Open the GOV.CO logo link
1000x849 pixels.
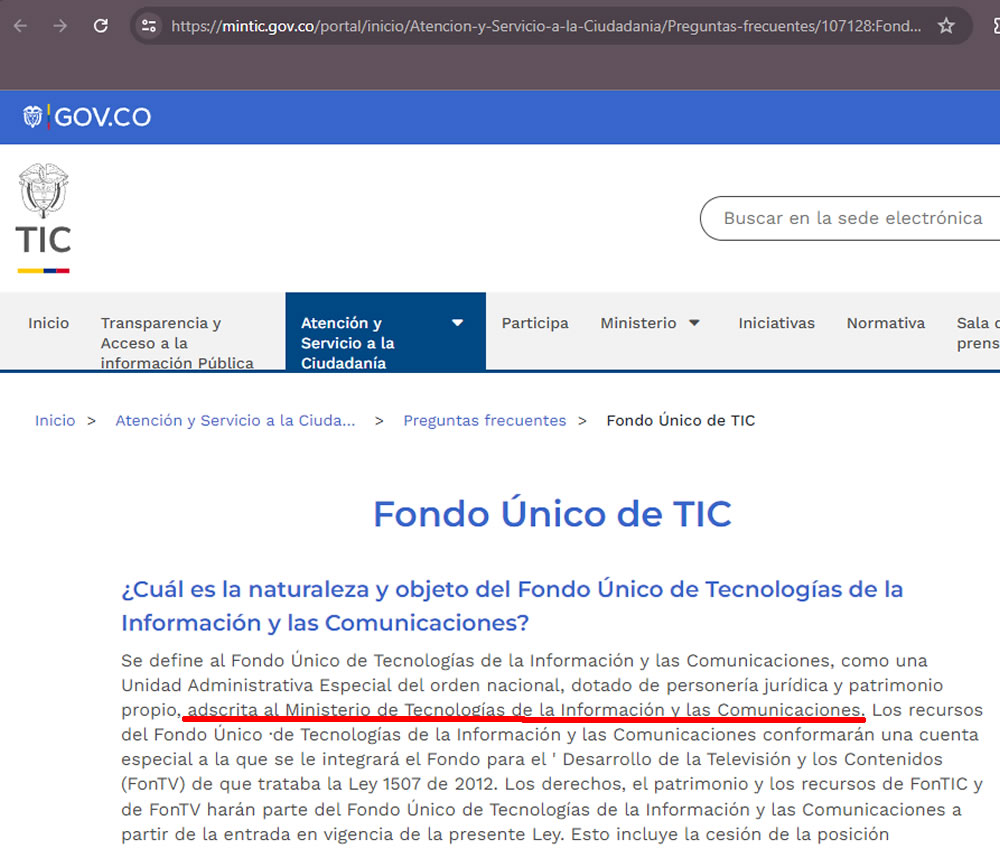(x=87, y=117)
